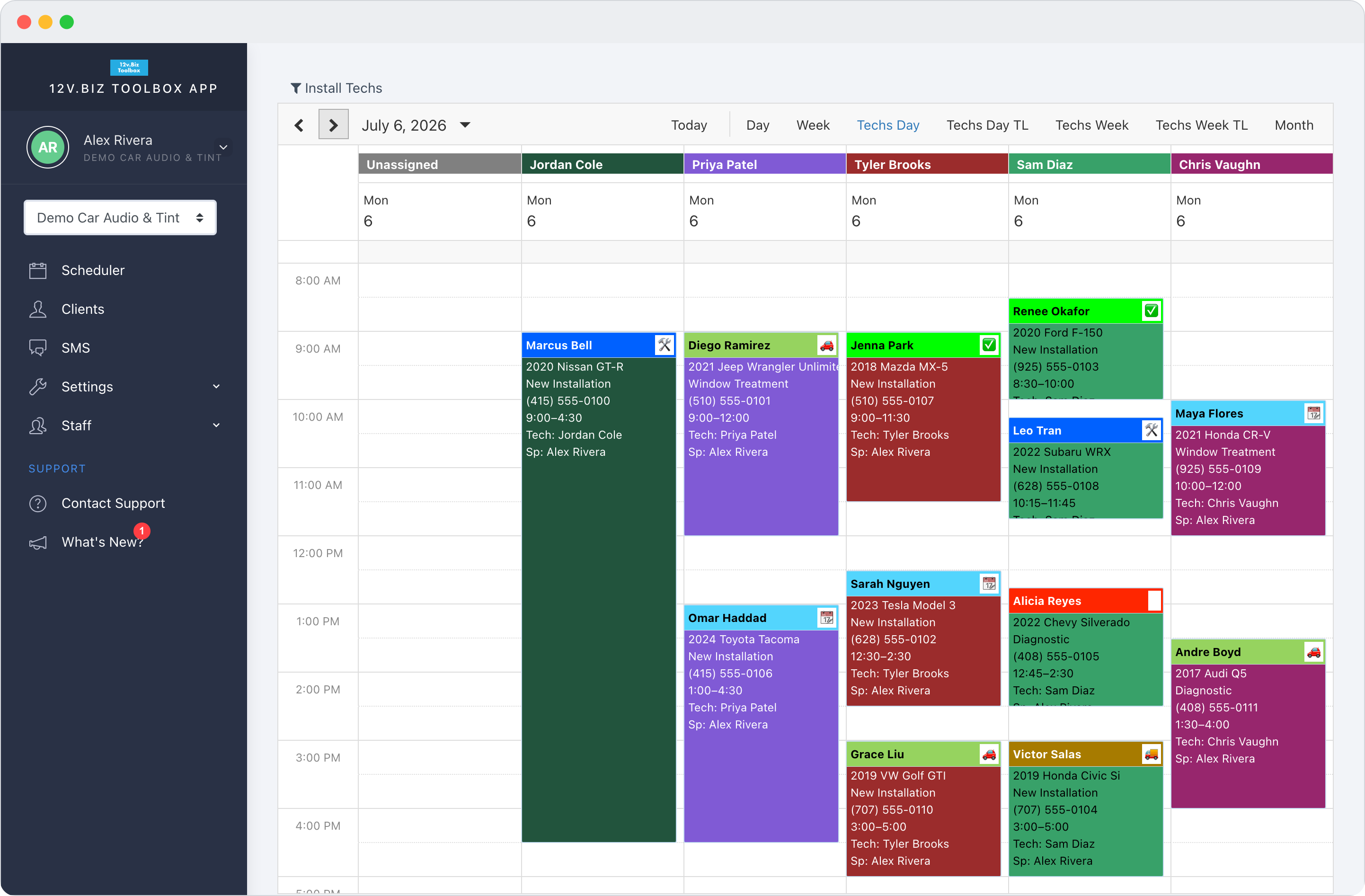
Task: Click the phone number (925) 555-0109
Action: tap(1218, 469)
